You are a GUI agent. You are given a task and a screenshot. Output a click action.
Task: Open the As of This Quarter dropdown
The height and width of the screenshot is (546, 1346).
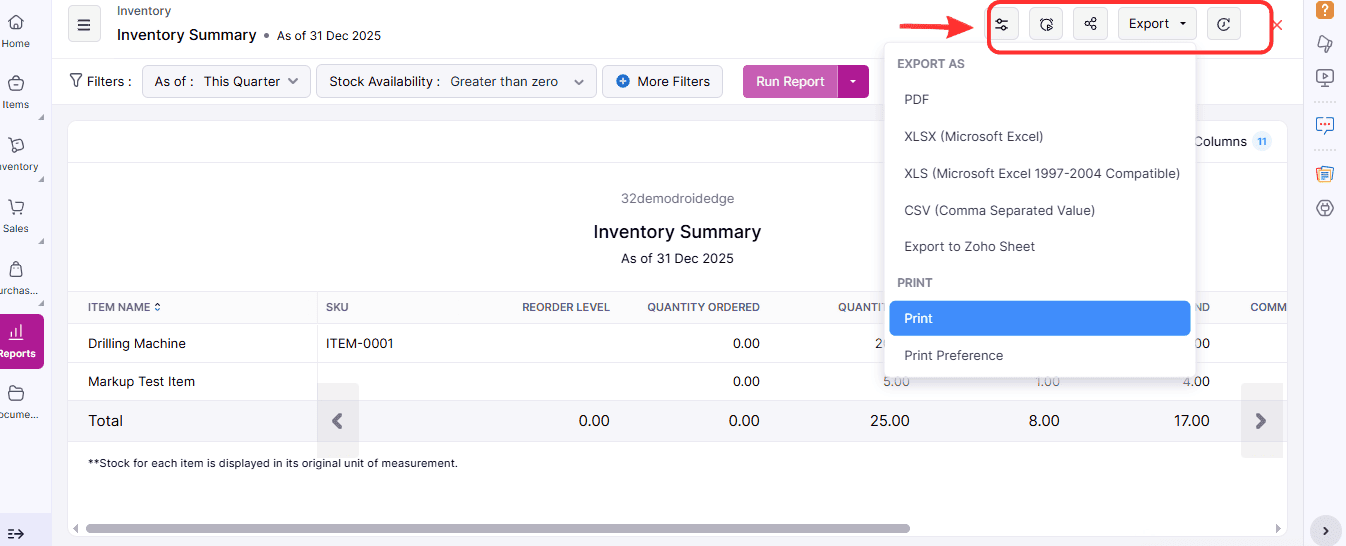pos(226,82)
